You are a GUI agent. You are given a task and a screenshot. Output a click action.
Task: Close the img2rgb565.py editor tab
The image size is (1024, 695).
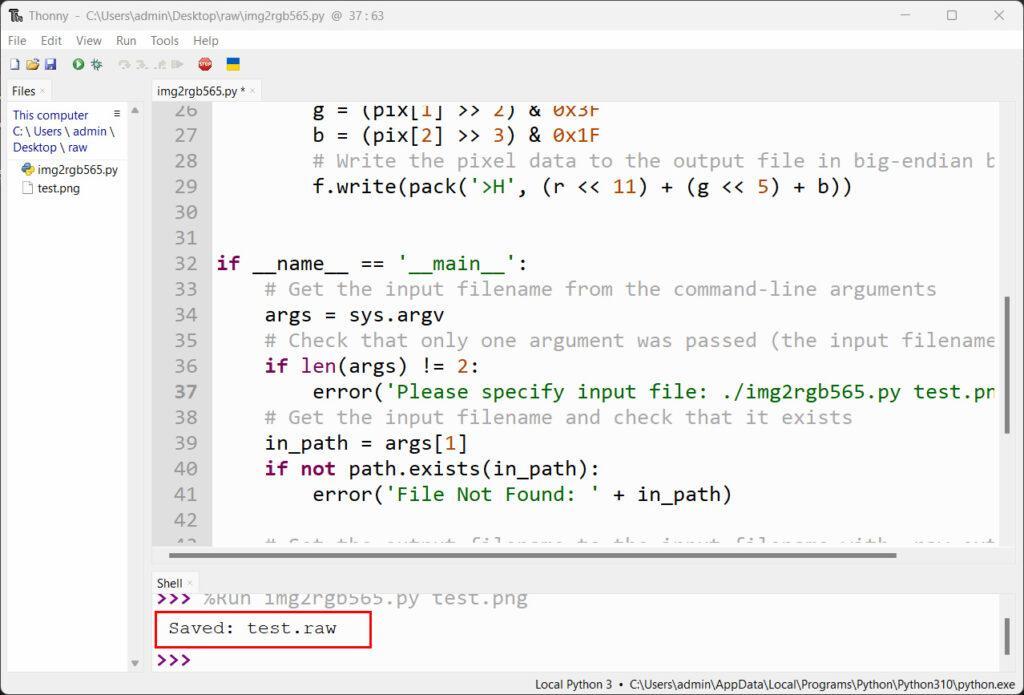click(x=254, y=91)
